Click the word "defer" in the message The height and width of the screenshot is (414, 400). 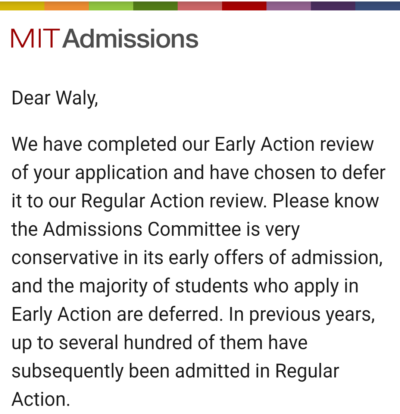tap(364, 173)
